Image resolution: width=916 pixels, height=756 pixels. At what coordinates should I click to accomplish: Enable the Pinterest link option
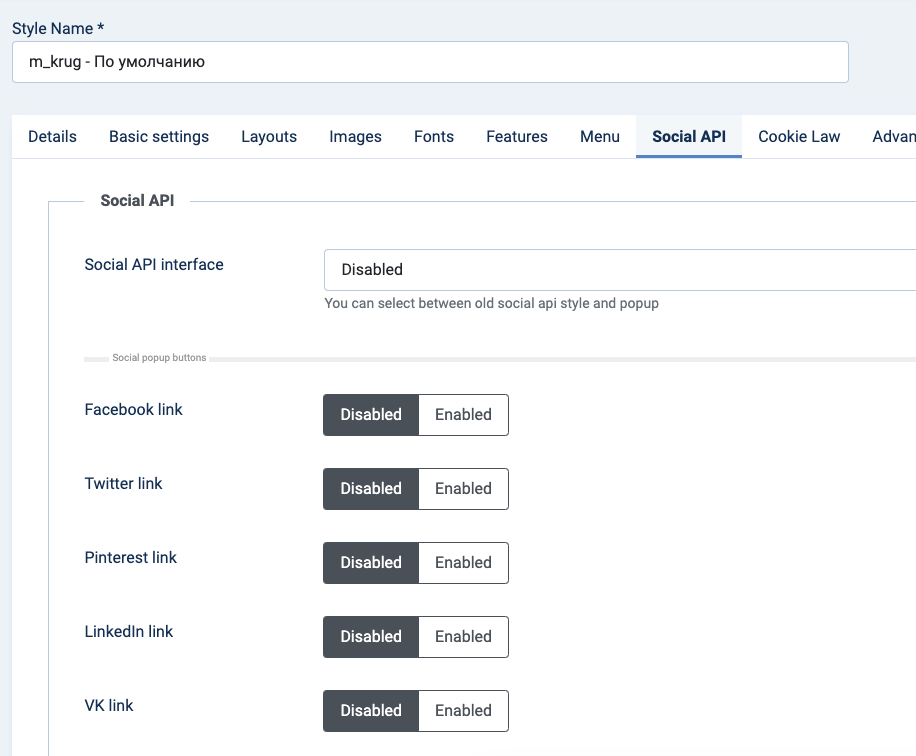tap(463, 563)
